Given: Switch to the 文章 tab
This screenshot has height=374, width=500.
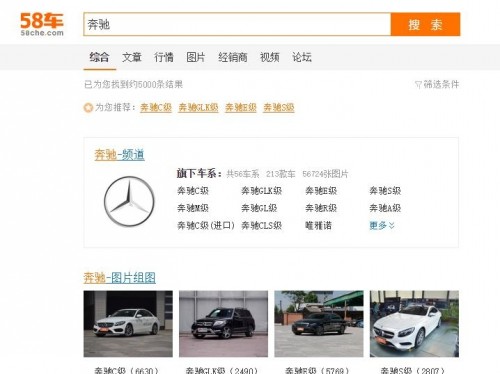Looking at the screenshot, I should (x=132, y=57).
